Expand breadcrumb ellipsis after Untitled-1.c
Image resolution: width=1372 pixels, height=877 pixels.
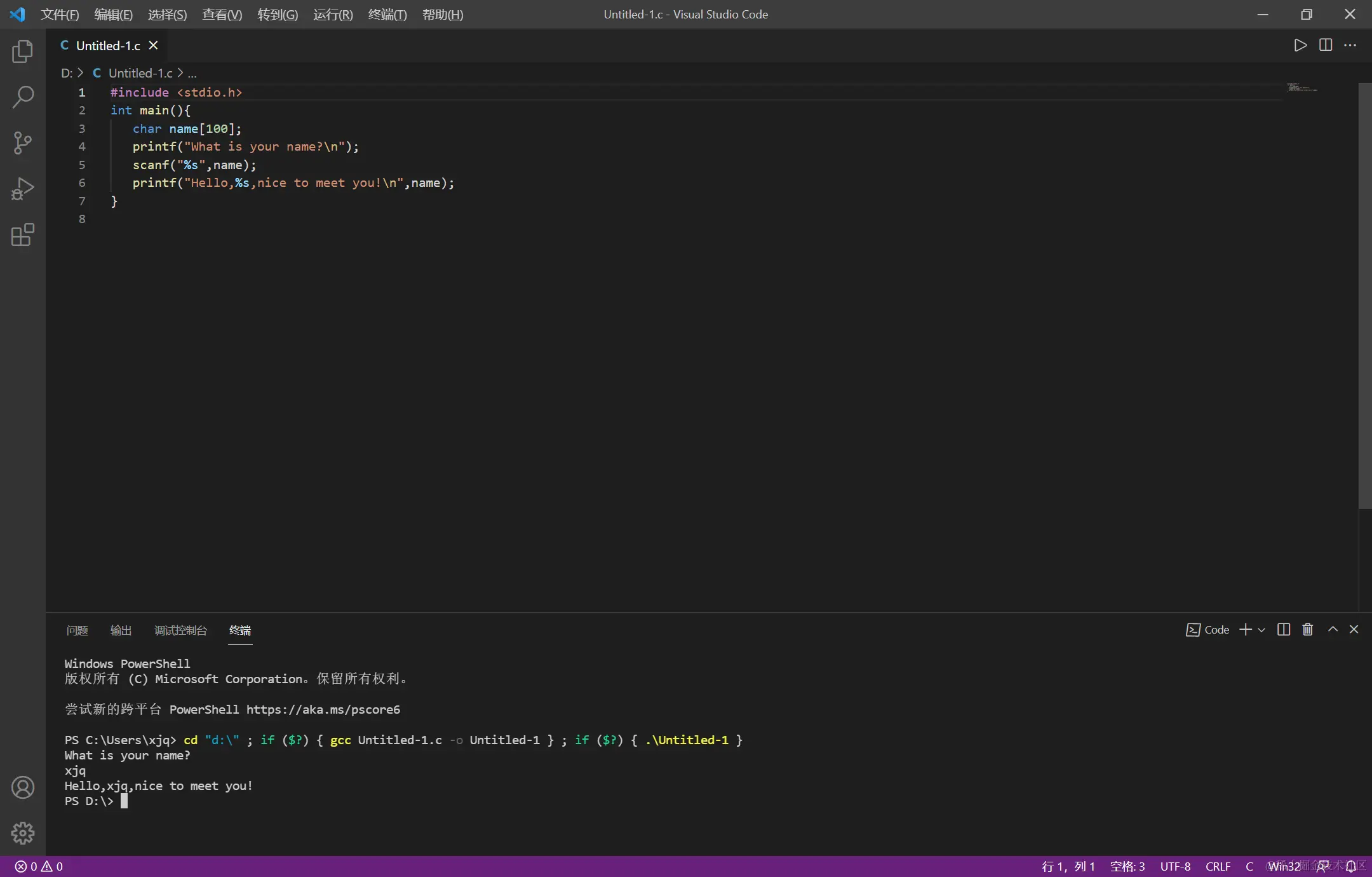click(192, 73)
